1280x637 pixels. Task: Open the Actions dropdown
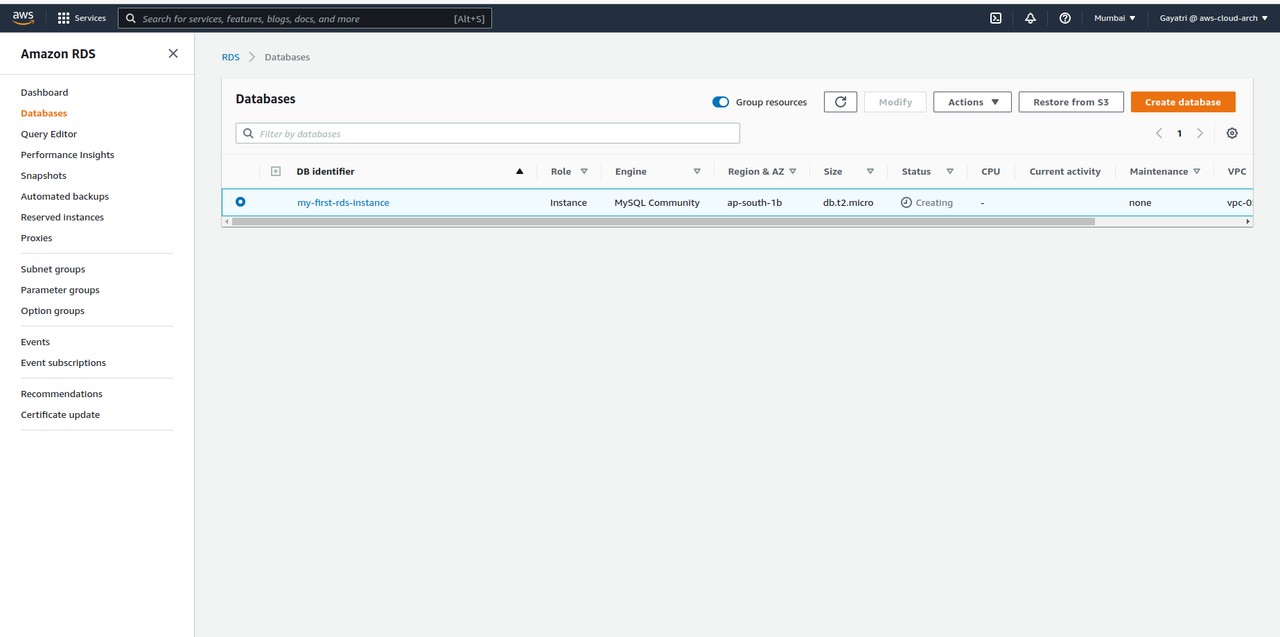pyautogui.click(x=972, y=102)
